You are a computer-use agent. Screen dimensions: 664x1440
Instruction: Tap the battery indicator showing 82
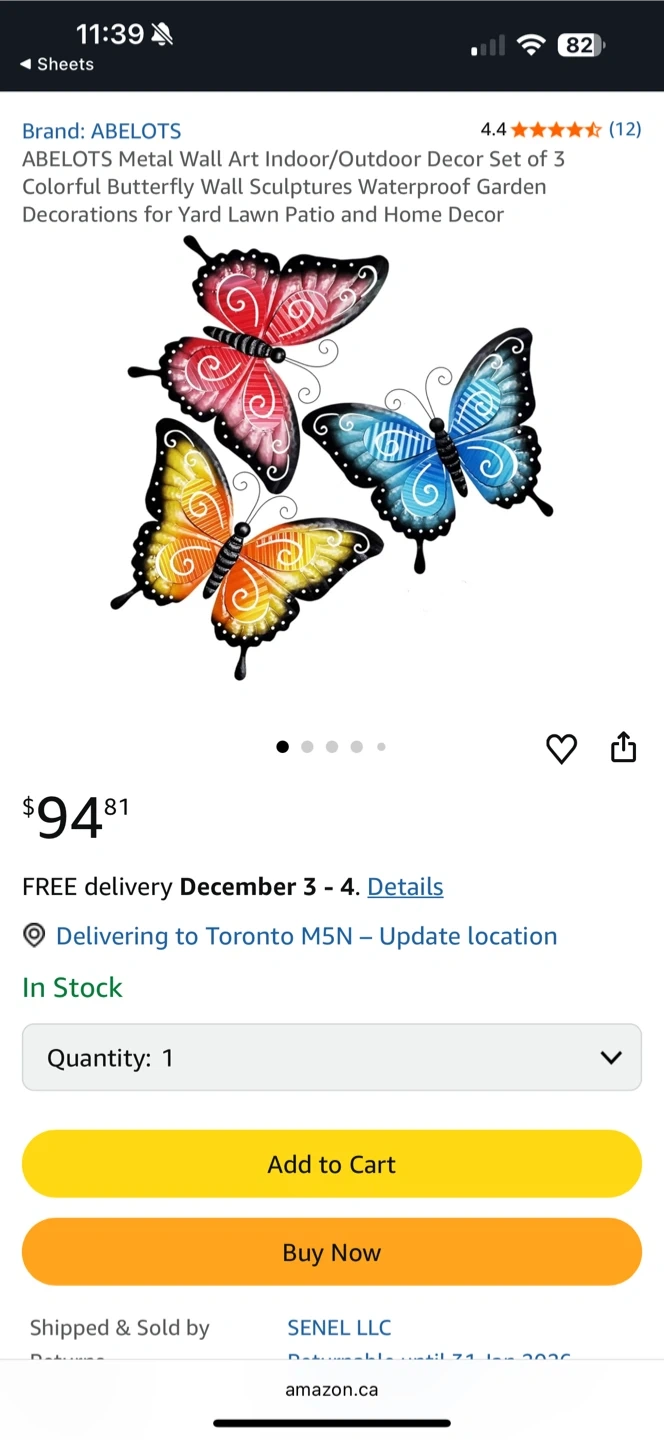click(x=580, y=45)
